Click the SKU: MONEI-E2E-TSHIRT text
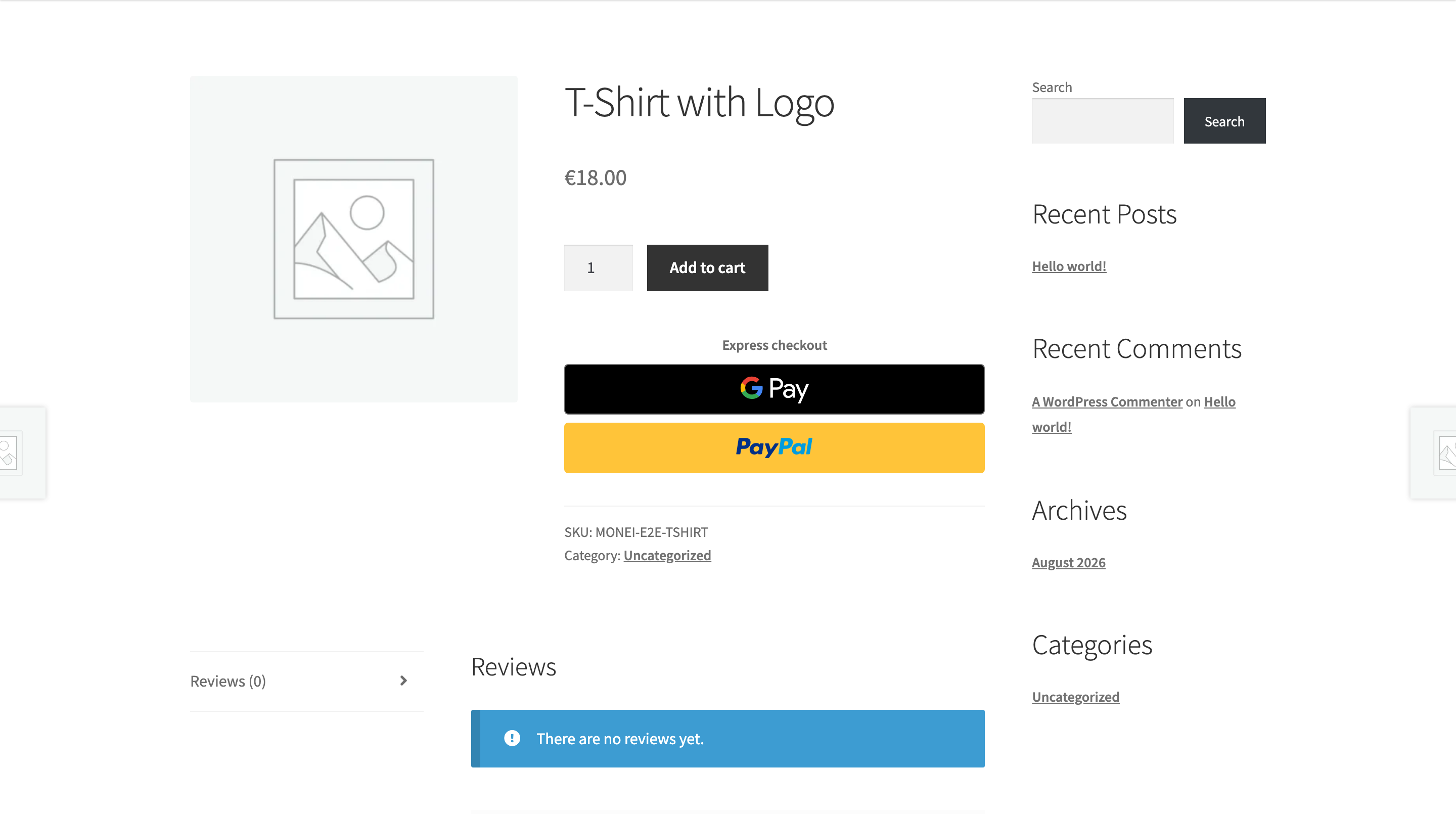Image resolution: width=1456 pixels, height=814 pixels. tap(636, 532)
